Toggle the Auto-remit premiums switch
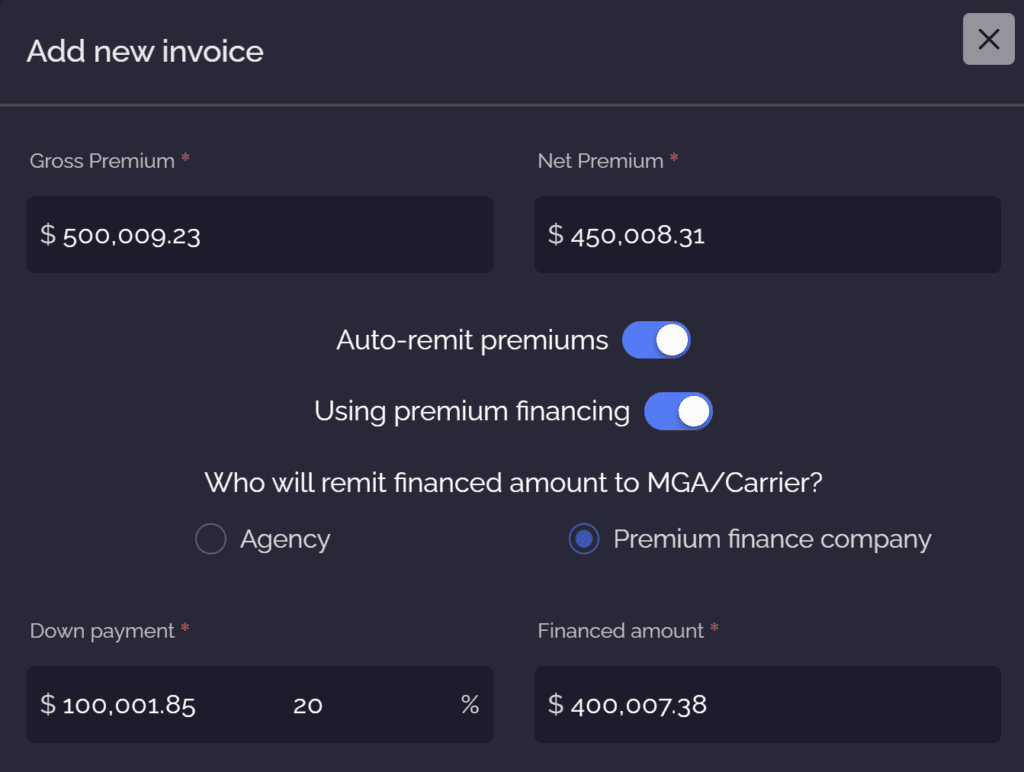The width and height of the screenshot is (1024, 772). (x=656, y=340)
